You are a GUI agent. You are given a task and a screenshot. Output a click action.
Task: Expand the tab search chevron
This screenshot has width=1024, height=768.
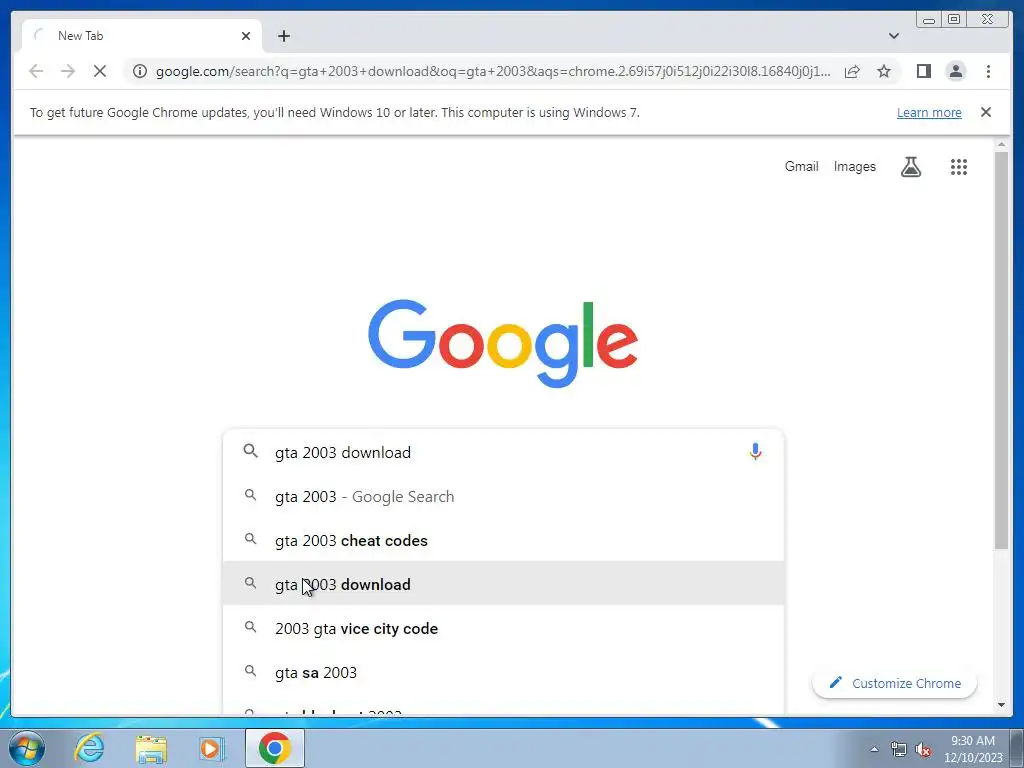tap(893, 36)
